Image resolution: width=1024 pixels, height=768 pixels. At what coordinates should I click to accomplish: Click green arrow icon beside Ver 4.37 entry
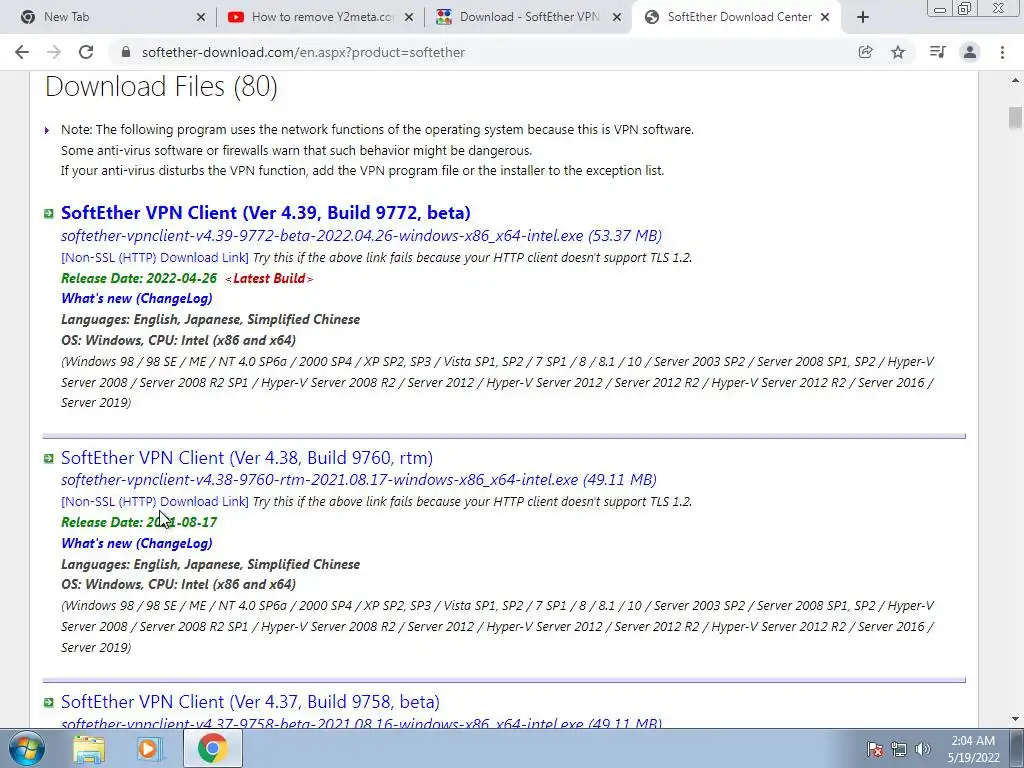pyautogui.click(x=48, y=703)
